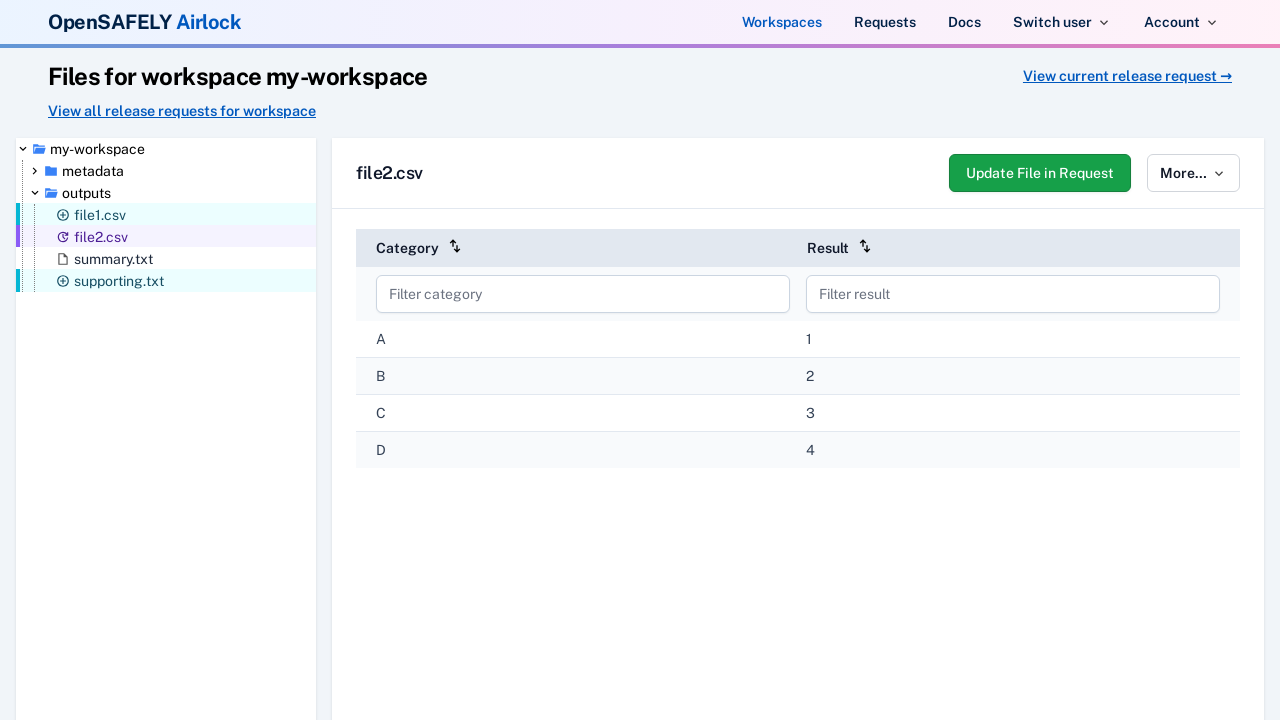Open the More... dropdown
1280x720 pixels.
[x=1192, y=173]
